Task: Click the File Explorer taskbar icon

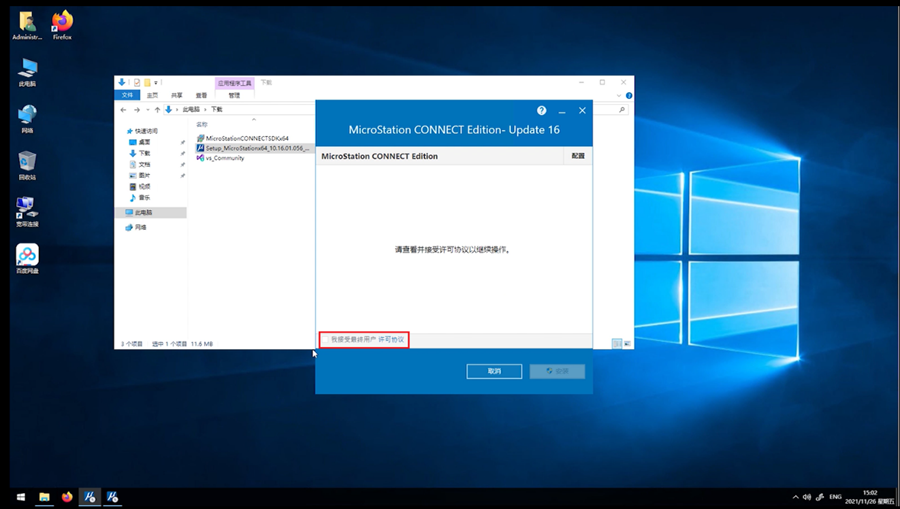Action: (44, 497)
